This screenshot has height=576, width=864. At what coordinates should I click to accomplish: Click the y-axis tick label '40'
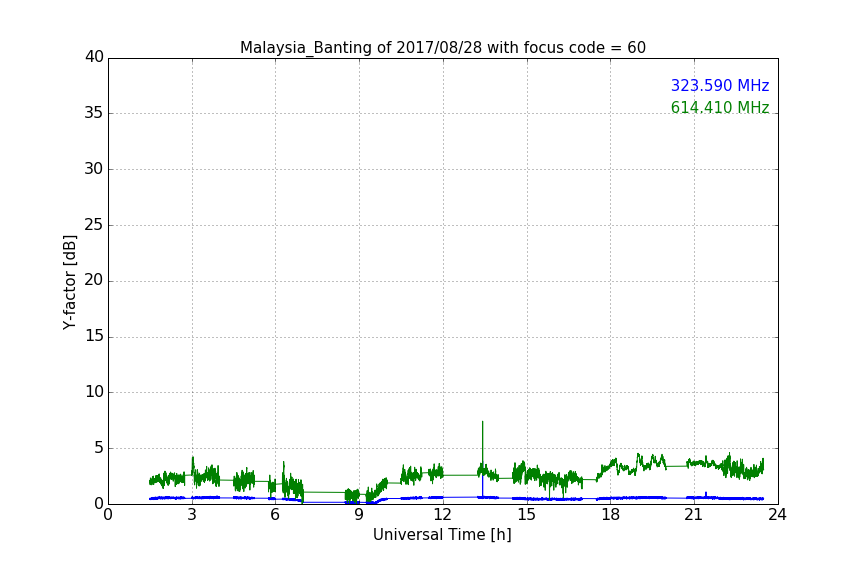point(94,57)
